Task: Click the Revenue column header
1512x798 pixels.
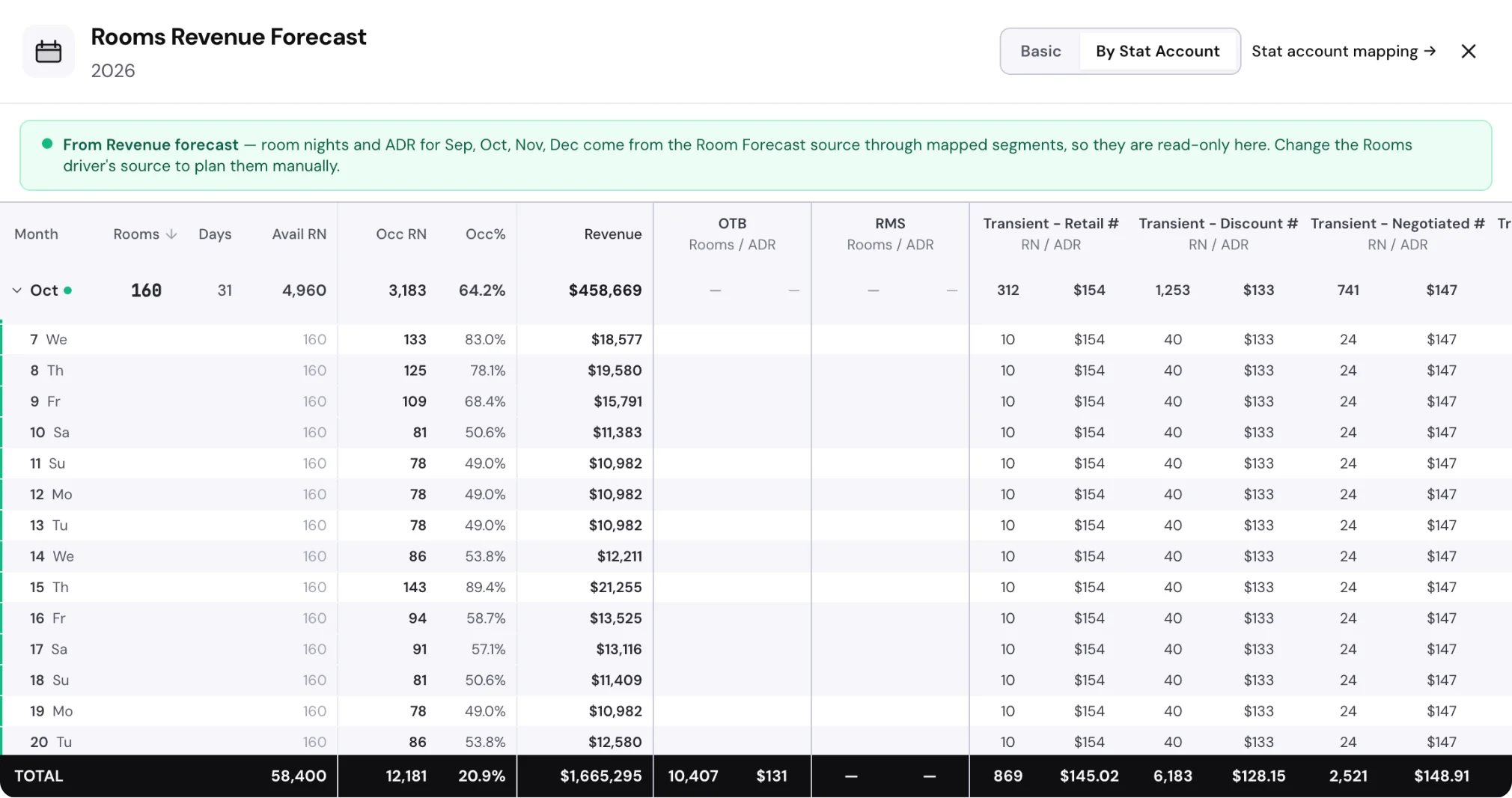Action: click(612, 234)
